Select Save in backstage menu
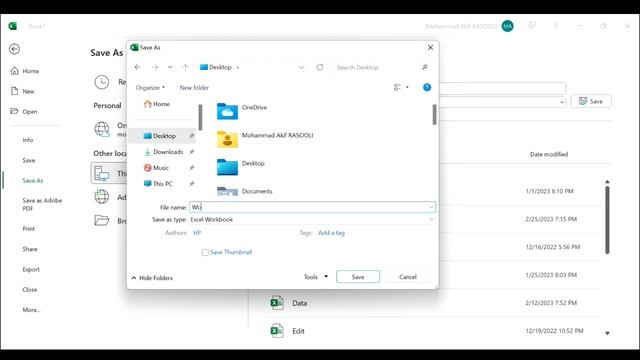Screen dimensions: 640x360 click(x=29, y=160)
